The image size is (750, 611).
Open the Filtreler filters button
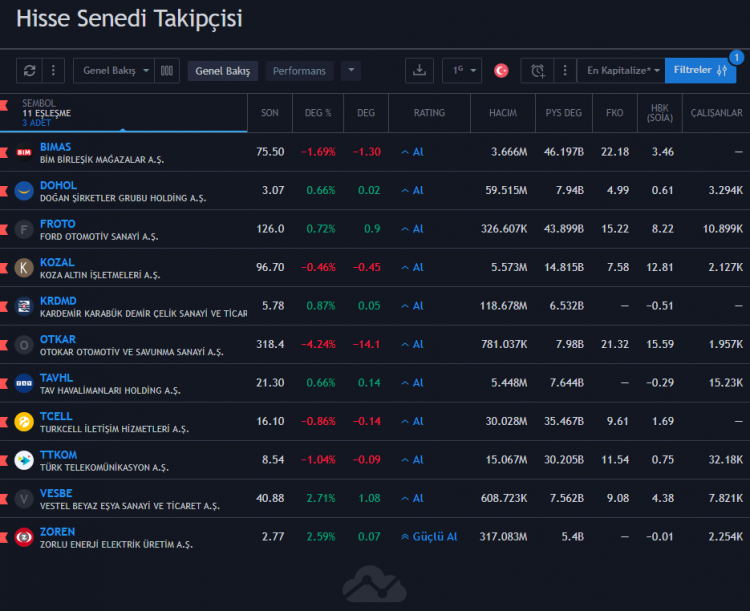pos(700,70)
